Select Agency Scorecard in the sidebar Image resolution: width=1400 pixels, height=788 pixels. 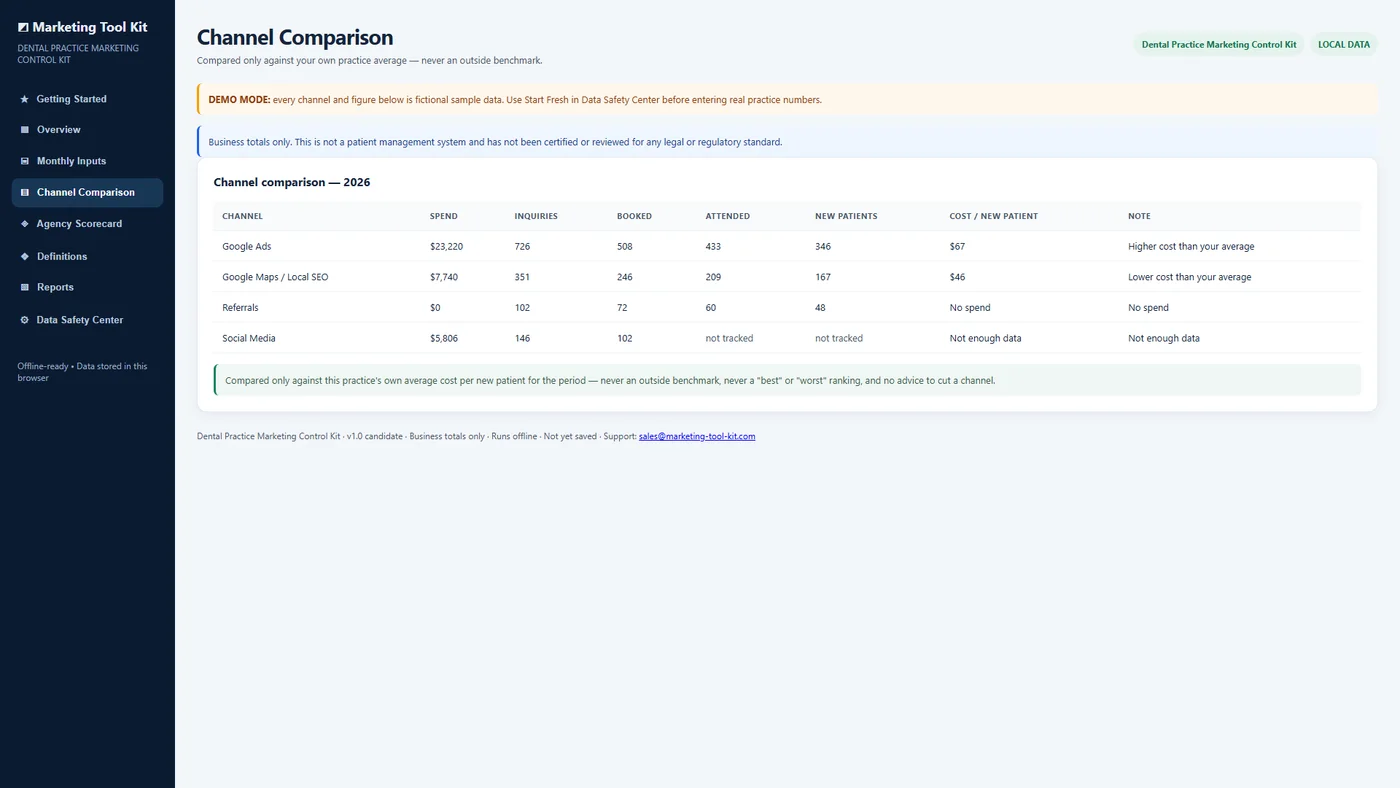87,224
